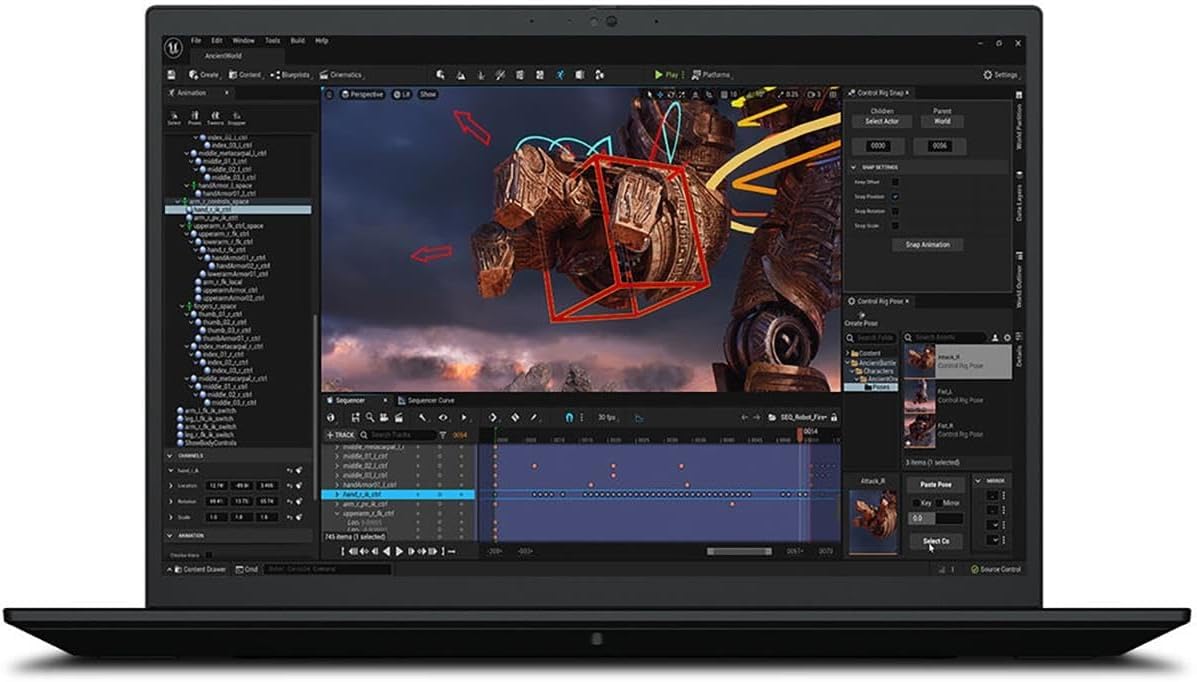Click the save icon in main toolbar
The height and width of the screenshot is (682, 1197).
click(x=172, y=75)
